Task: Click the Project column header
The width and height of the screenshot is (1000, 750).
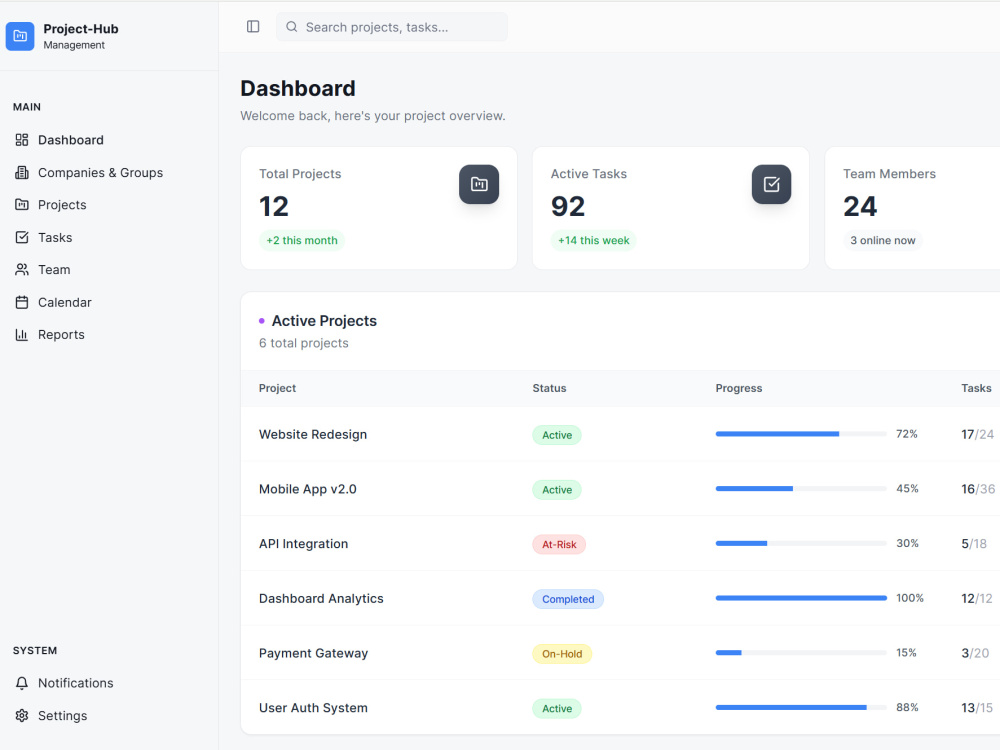Action: 277,388
